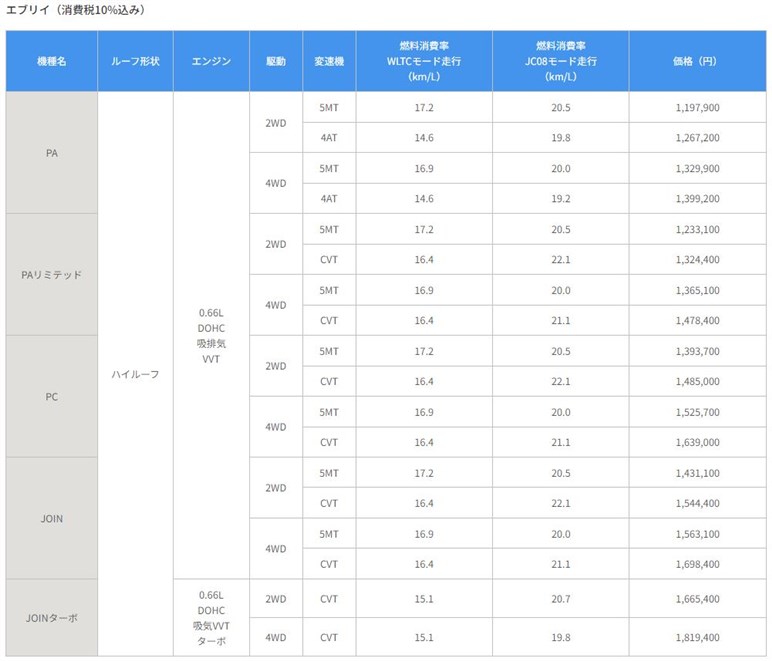Viewport: 772px width, 661px height.
Task: Click the price 1,197,900 cell
Action: (696, 107)
